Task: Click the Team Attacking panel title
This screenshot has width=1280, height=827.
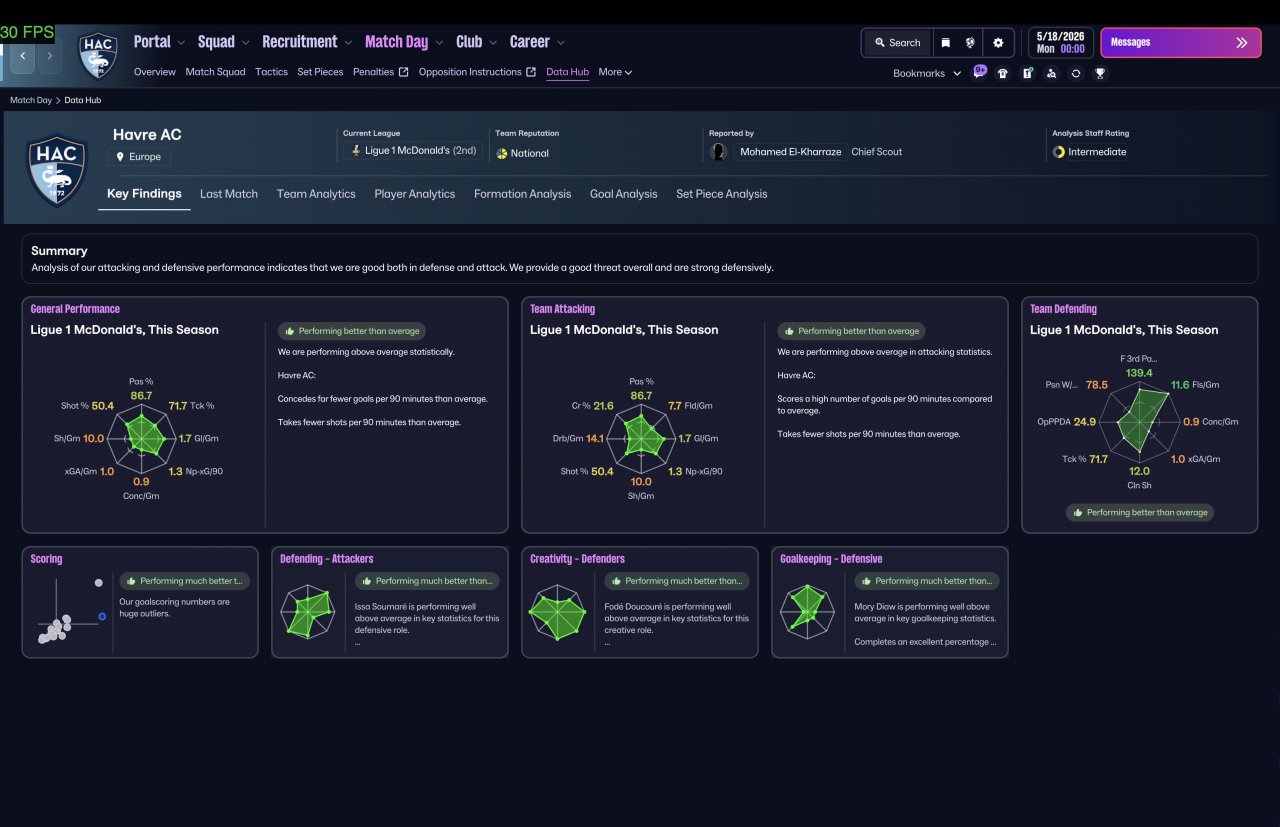Action: [562, 309]
